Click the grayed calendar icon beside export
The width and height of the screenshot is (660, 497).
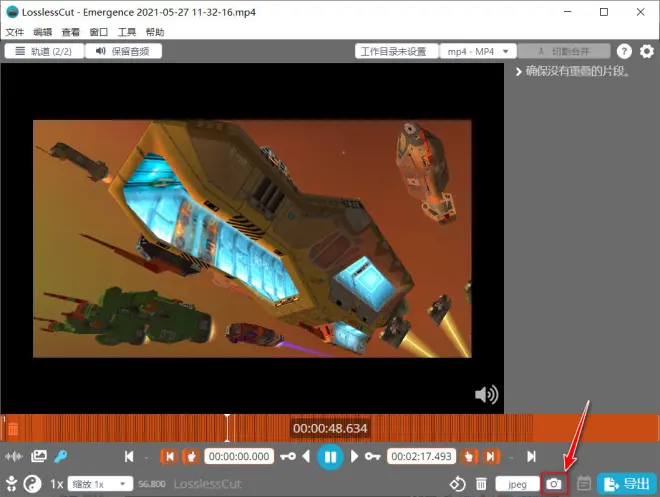click(584, 484)
